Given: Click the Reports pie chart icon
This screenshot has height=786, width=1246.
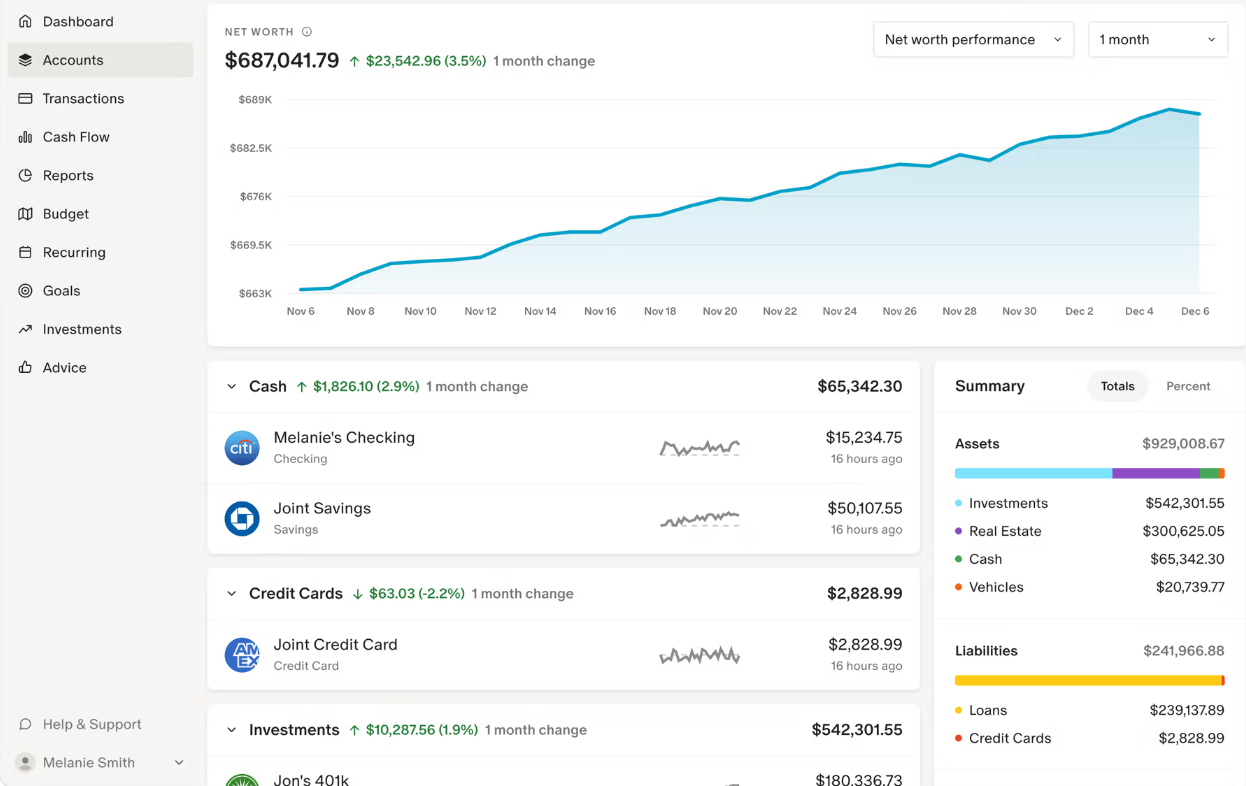Looking at the screenshot, I should coord(25,175).
